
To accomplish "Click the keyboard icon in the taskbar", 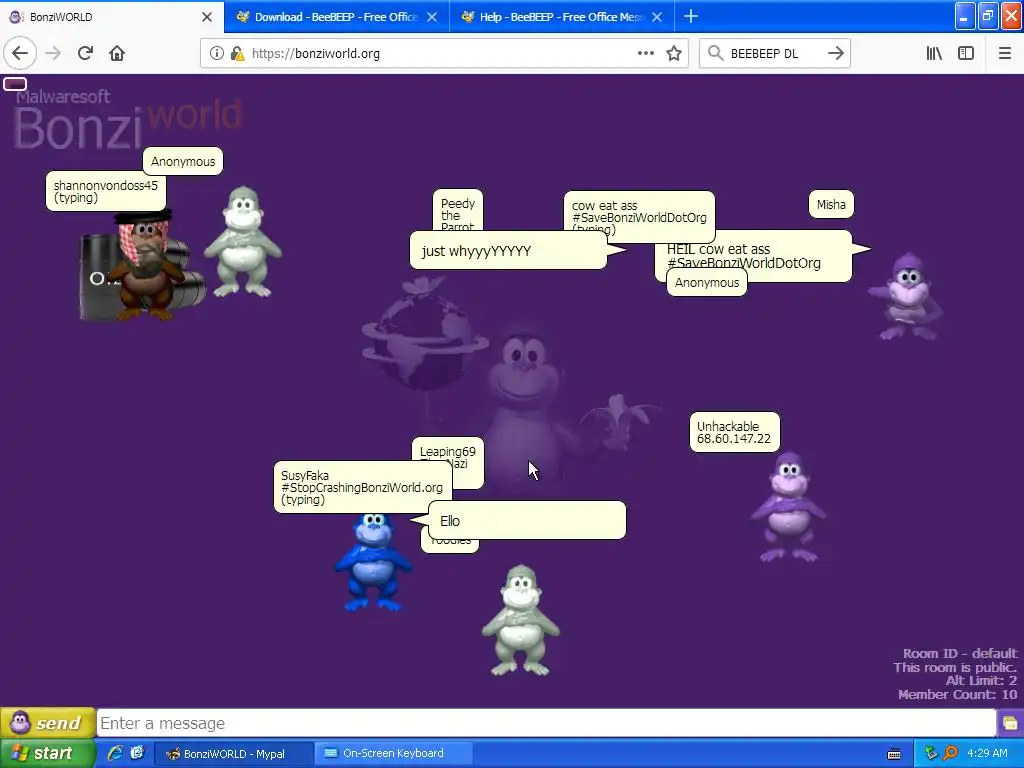I will [x=894, y=754].
